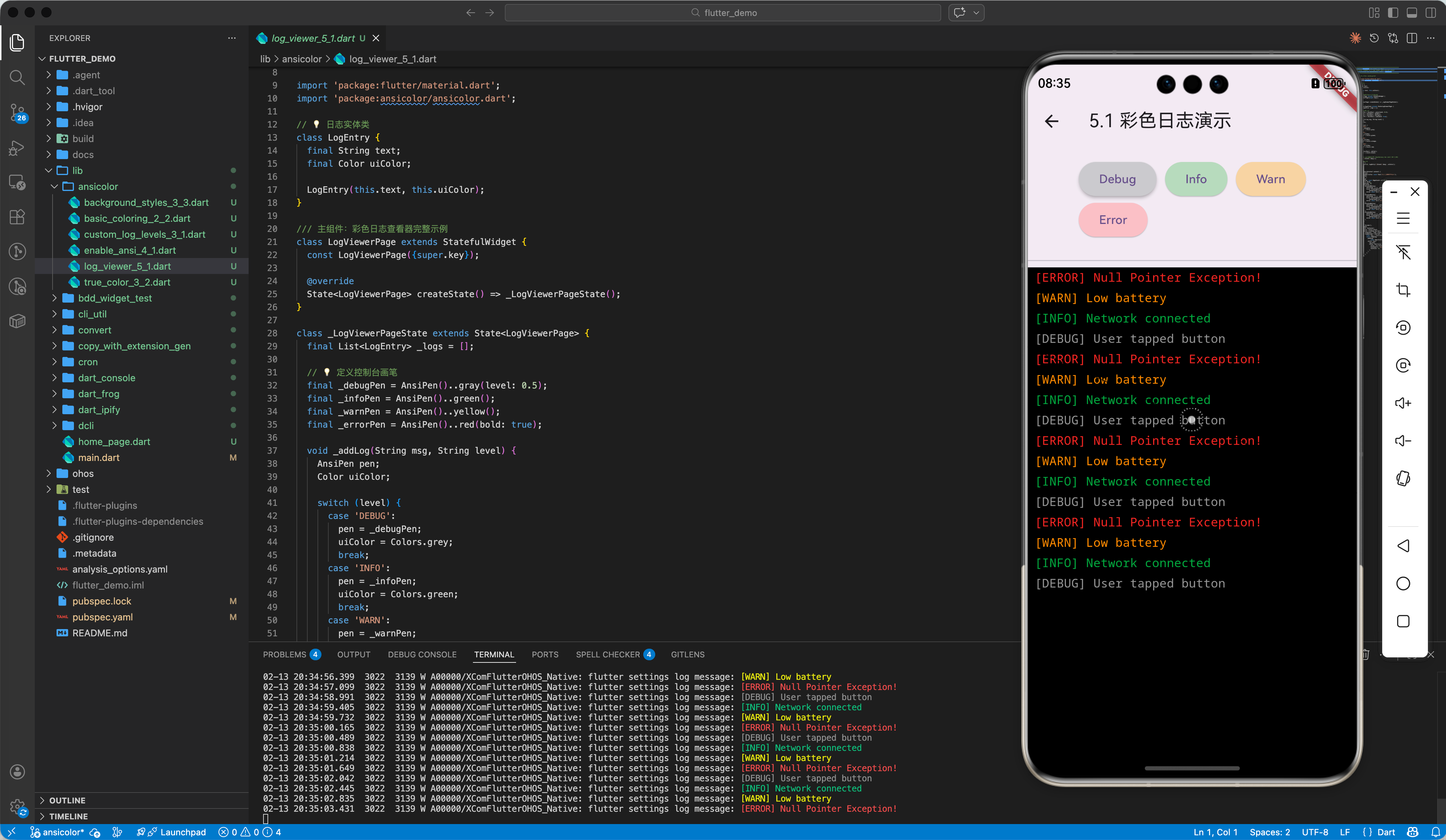The height and width of the screenshot is (840, 1446).
Task: Switch to the PROBLEMS tab
Action: [284, 654]
